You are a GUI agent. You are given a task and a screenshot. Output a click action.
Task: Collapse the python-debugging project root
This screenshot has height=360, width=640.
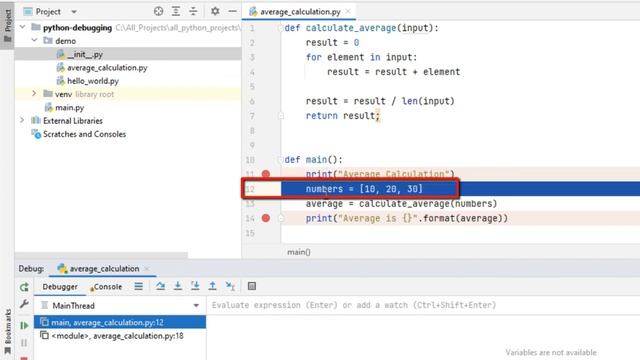(22, 27)
